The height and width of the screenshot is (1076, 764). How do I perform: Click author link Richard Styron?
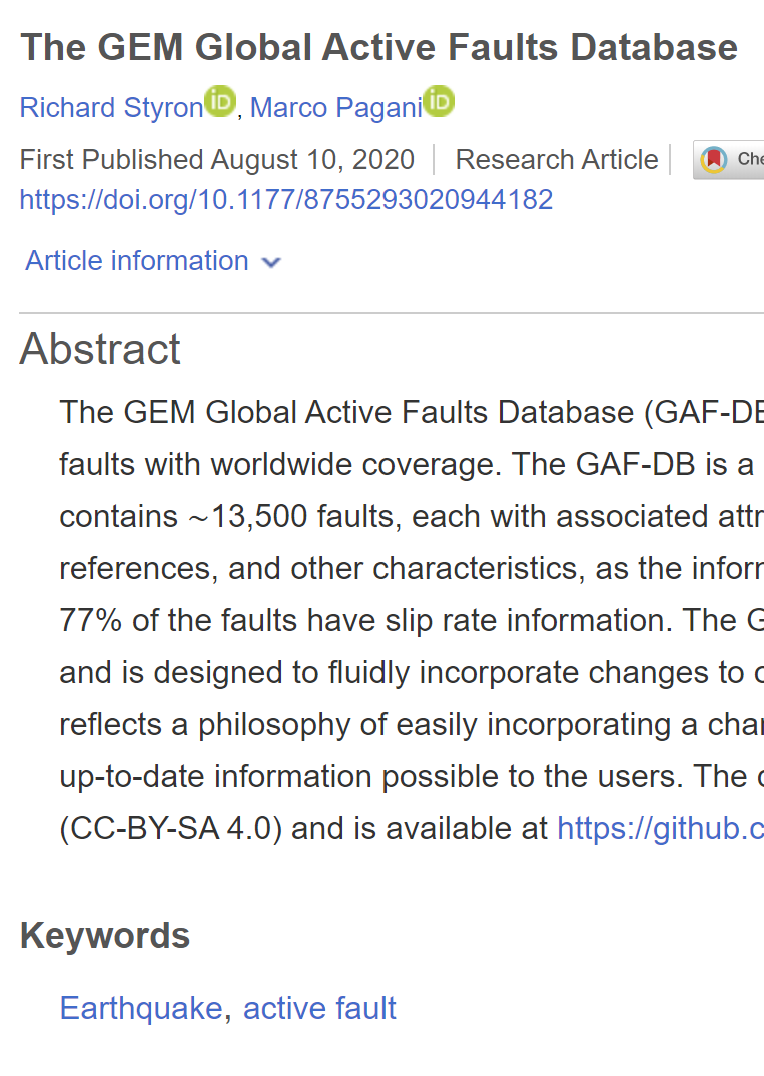click(110, 107)
